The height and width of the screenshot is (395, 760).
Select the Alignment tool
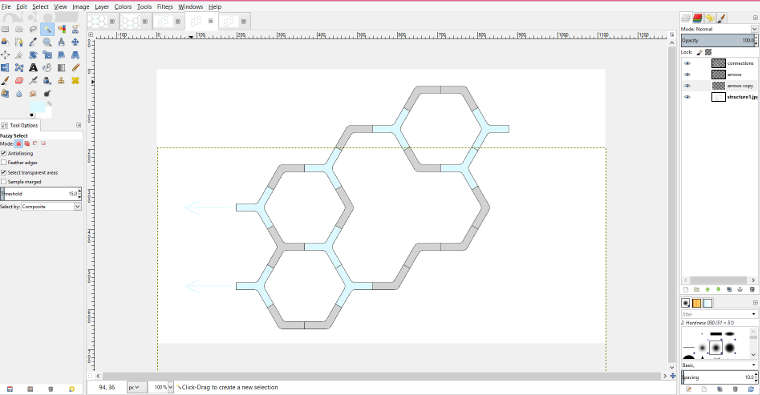[x=5, y=55]
